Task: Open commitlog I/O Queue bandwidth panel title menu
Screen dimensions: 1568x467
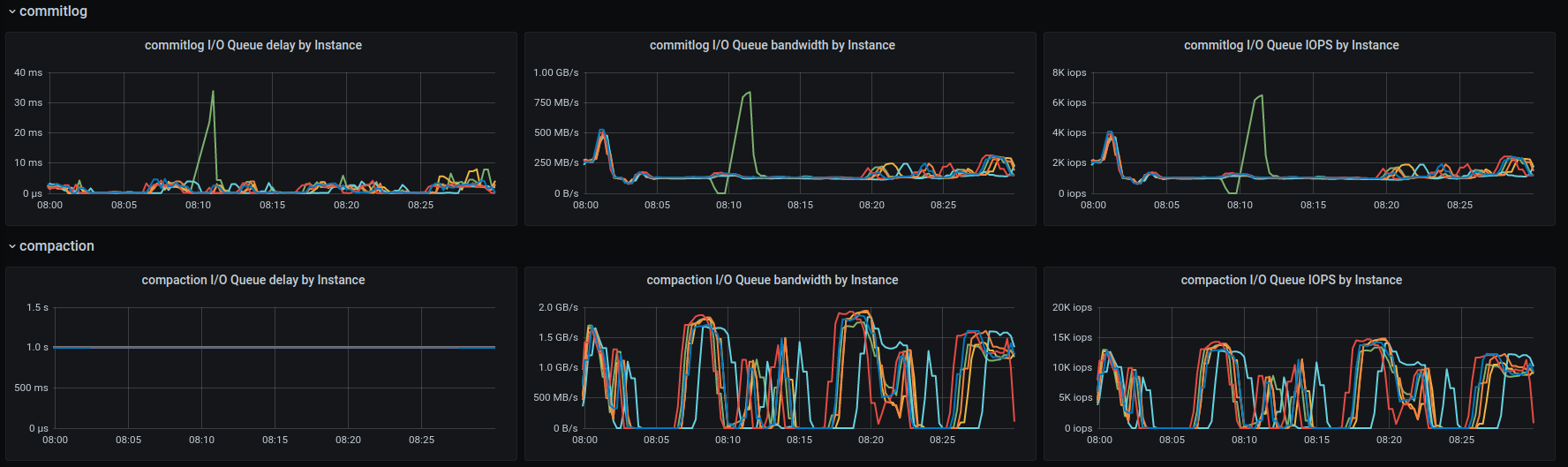Action: (x=773, y=45)
